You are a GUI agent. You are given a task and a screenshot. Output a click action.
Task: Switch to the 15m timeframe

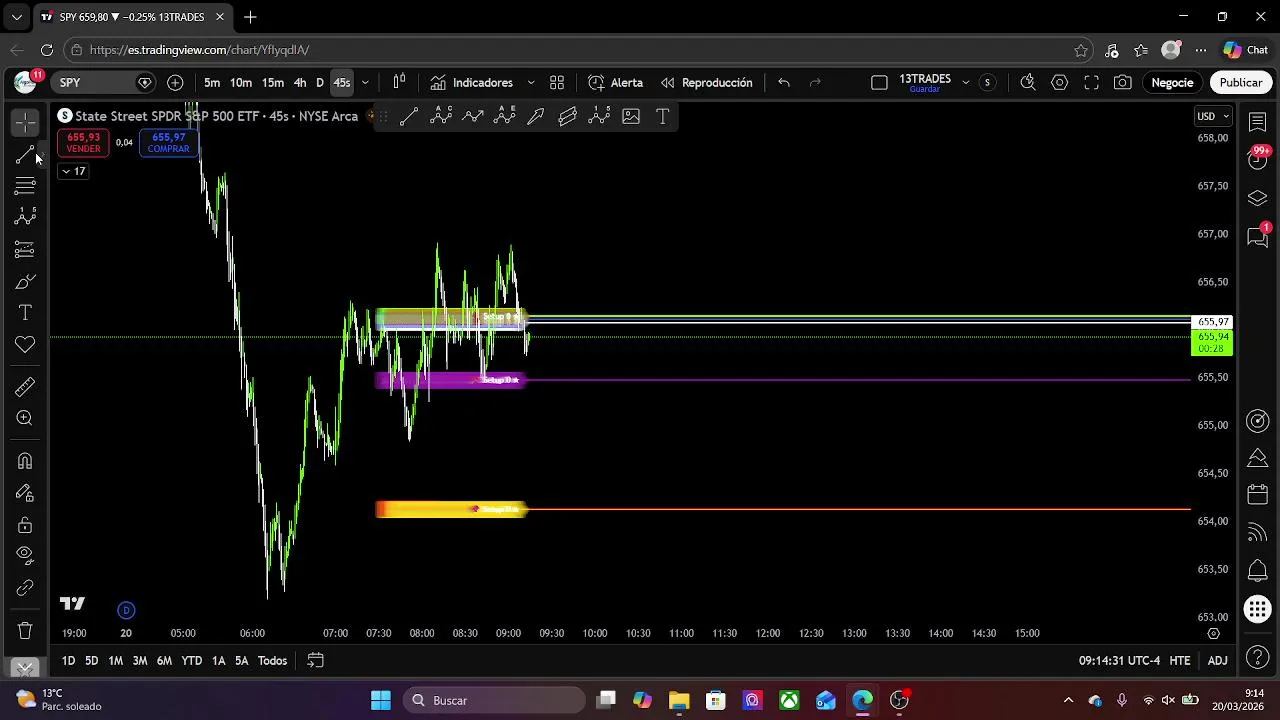273,83
